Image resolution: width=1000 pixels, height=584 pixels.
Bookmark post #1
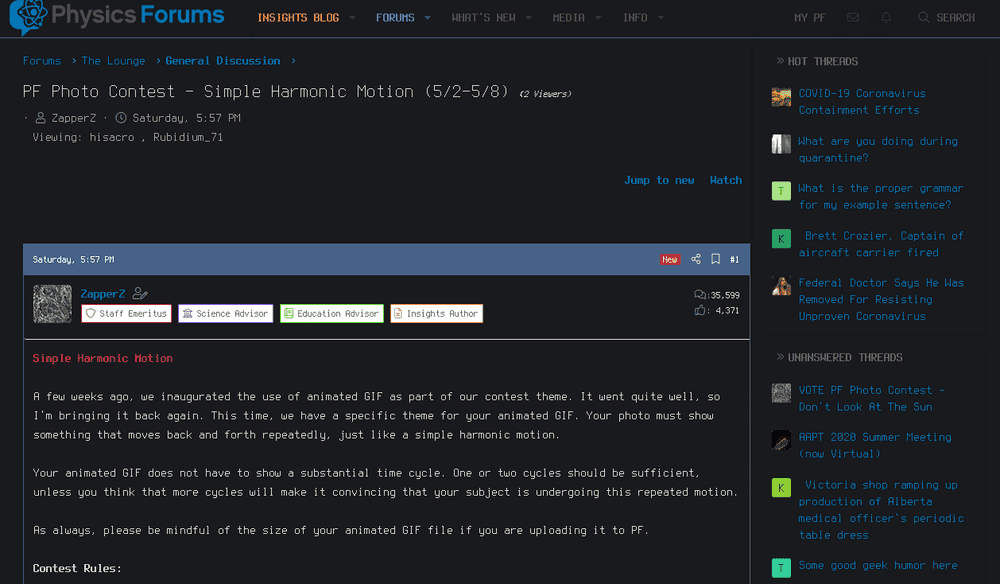coord(716,259)
